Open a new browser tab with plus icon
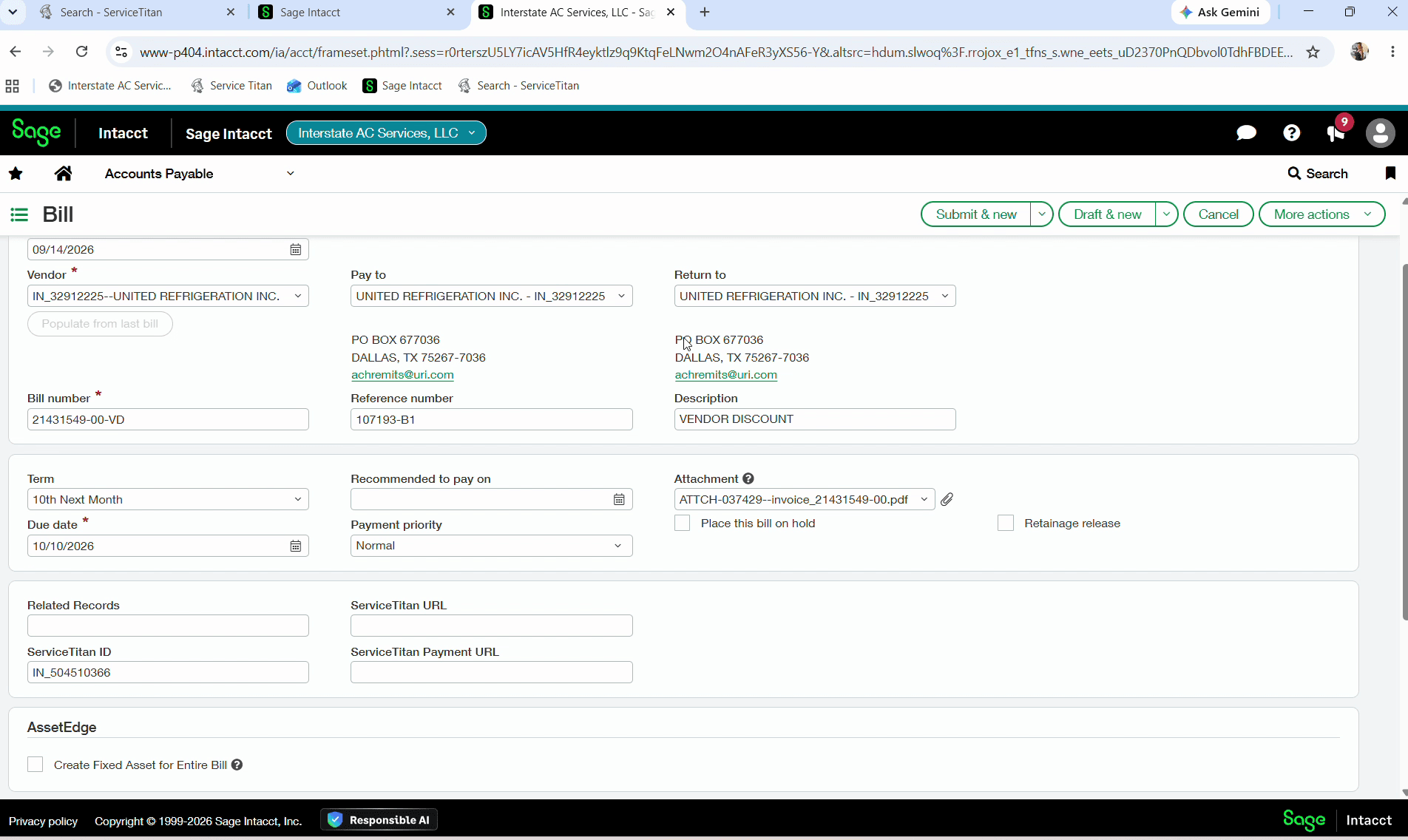 click(705, 12)
